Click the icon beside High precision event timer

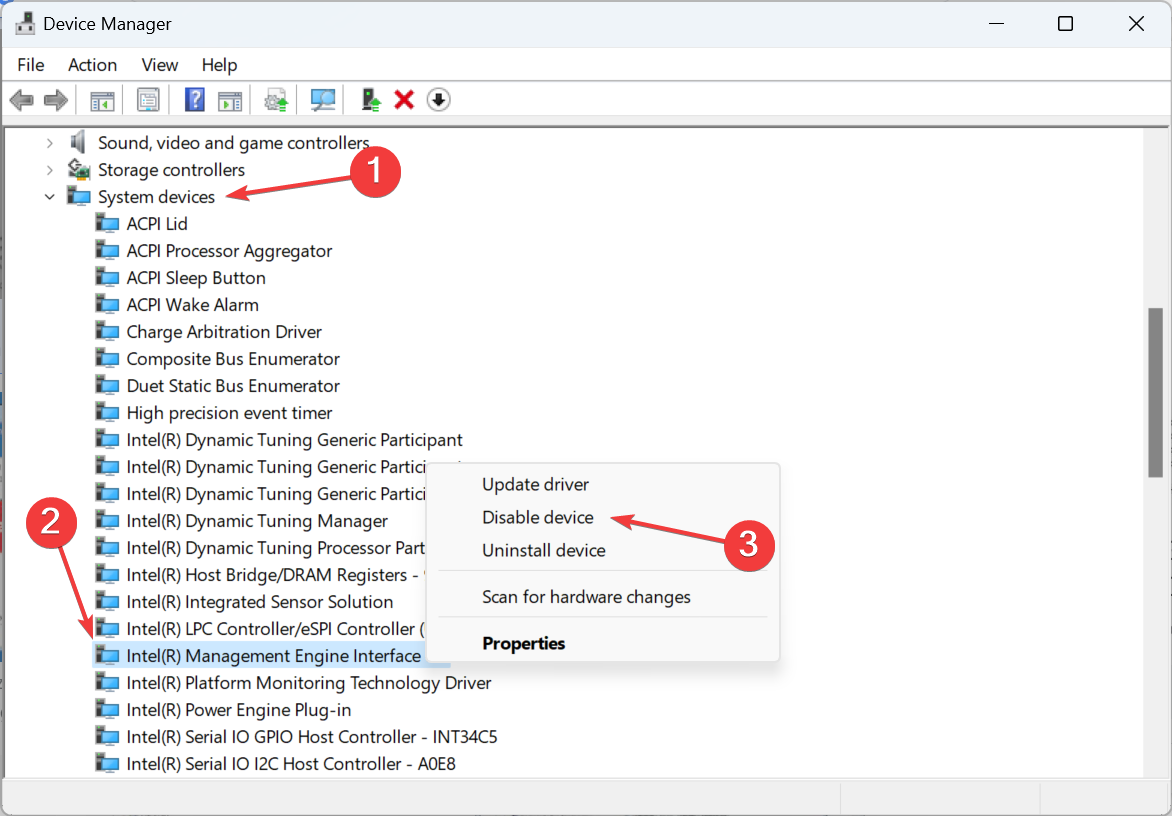coord(107,412)
